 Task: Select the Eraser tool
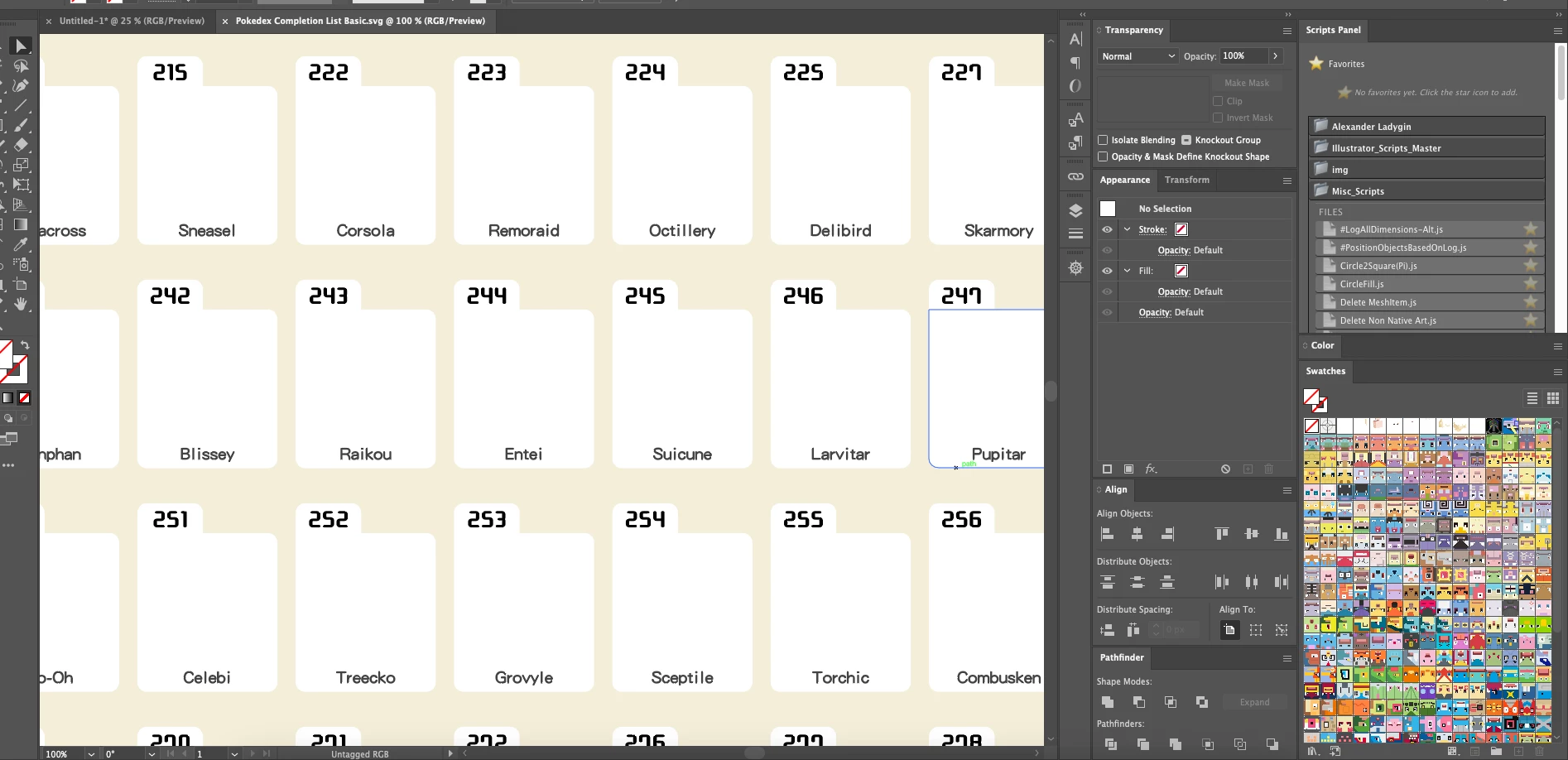pos(21,145)
